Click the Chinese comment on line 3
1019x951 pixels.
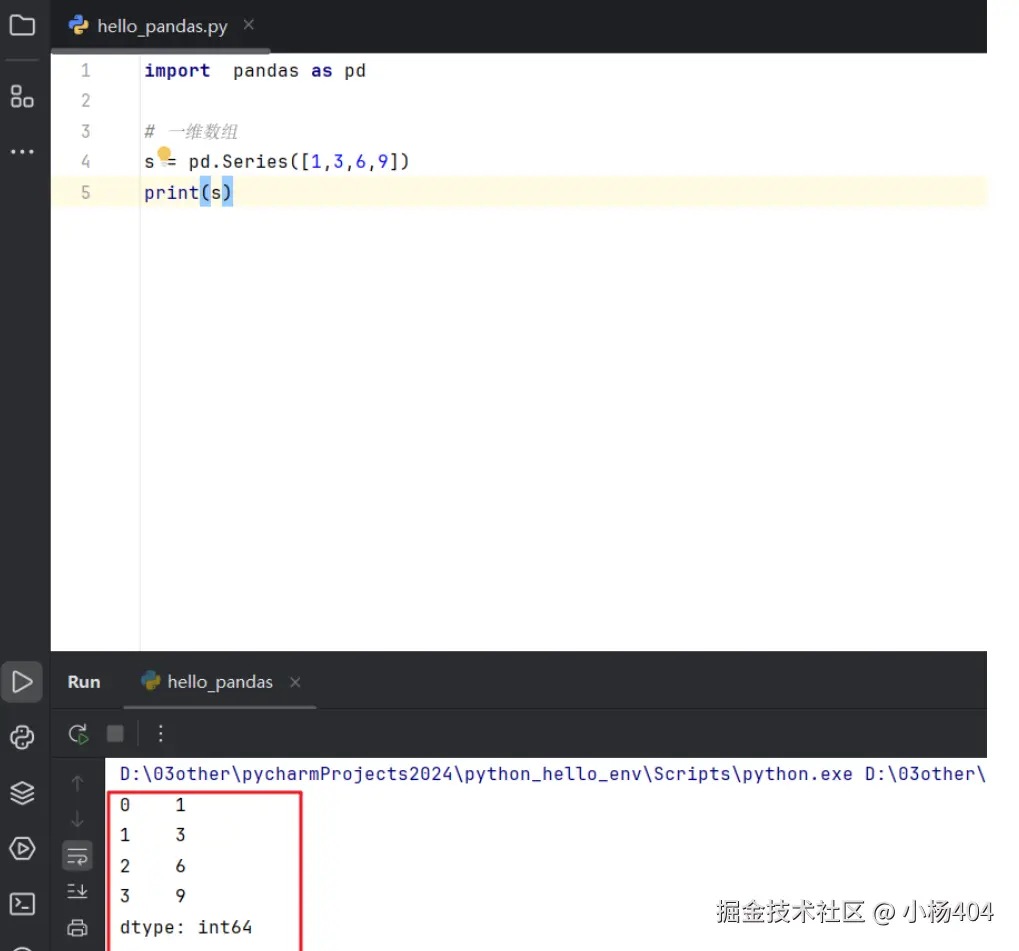tap(191, 132)
